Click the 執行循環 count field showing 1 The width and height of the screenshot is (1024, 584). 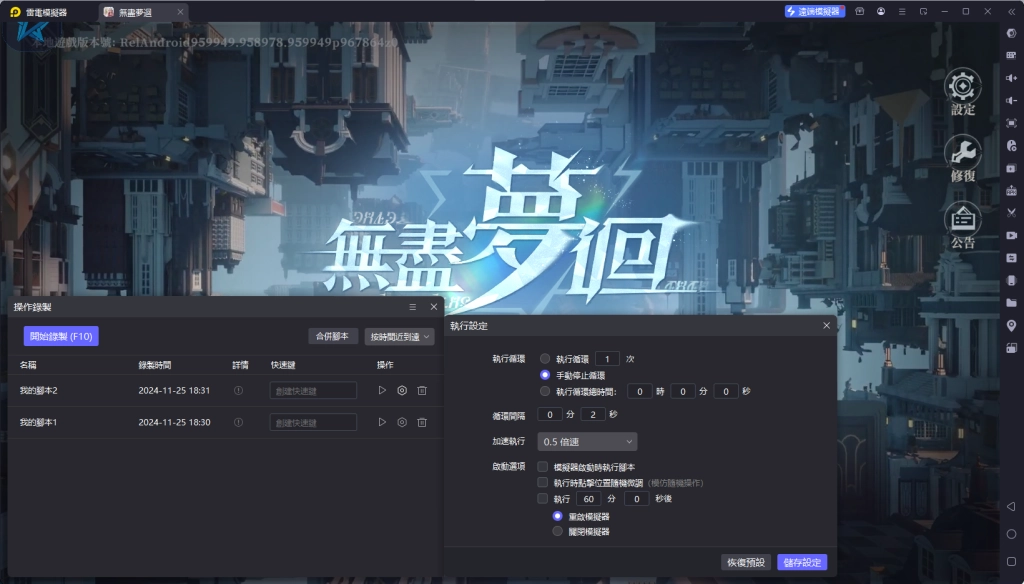point(607,359)
